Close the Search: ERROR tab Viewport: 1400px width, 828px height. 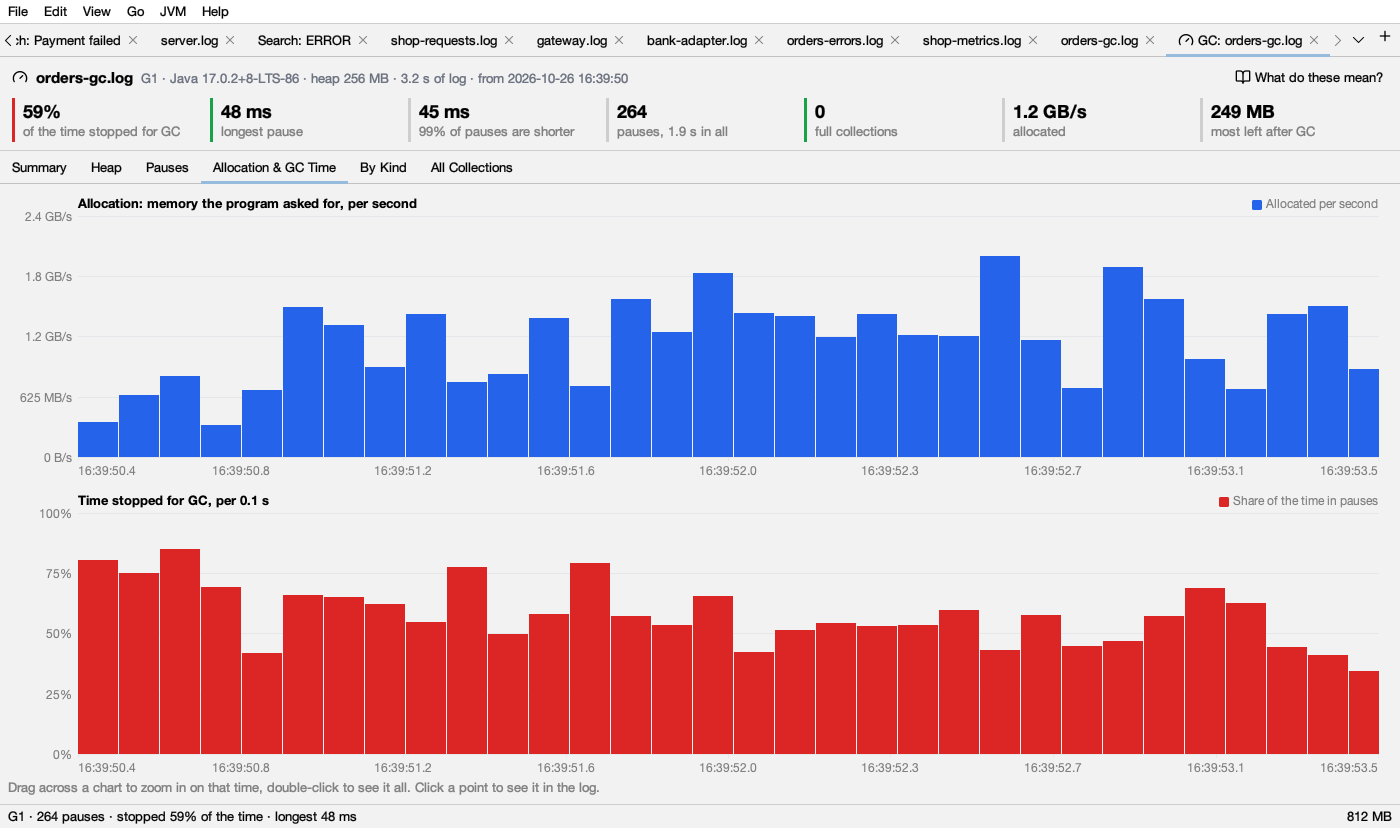tap(363, 40)
